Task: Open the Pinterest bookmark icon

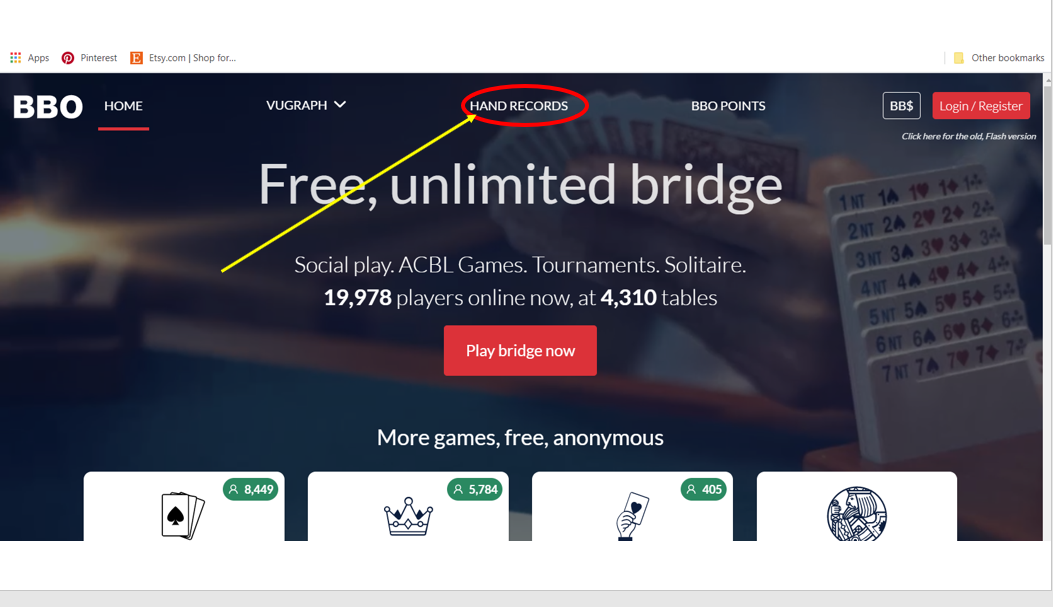Action: tap(68, 58)
